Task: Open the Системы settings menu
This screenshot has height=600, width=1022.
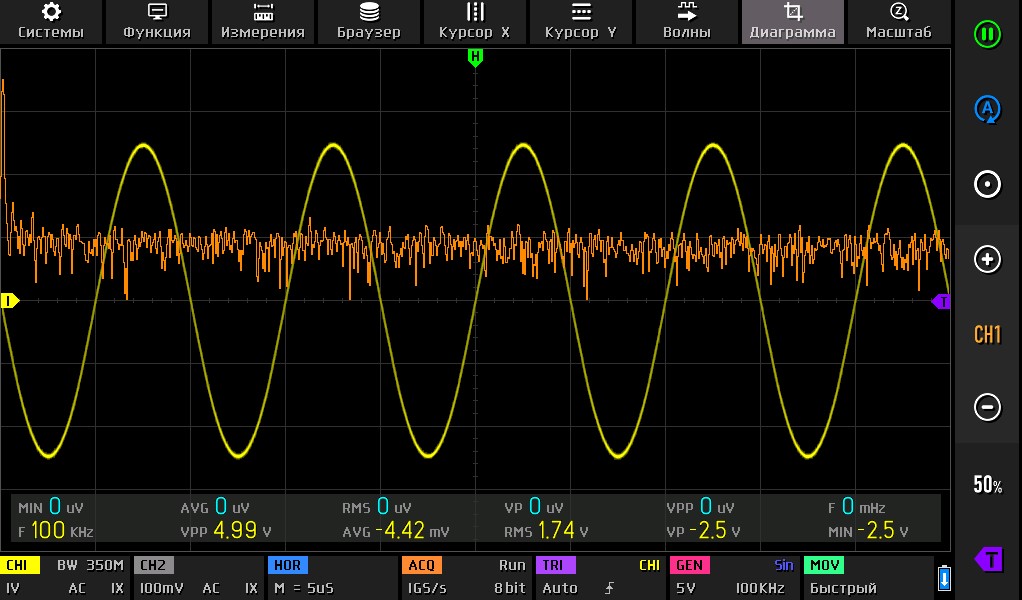Action: [x=51, y=21]
